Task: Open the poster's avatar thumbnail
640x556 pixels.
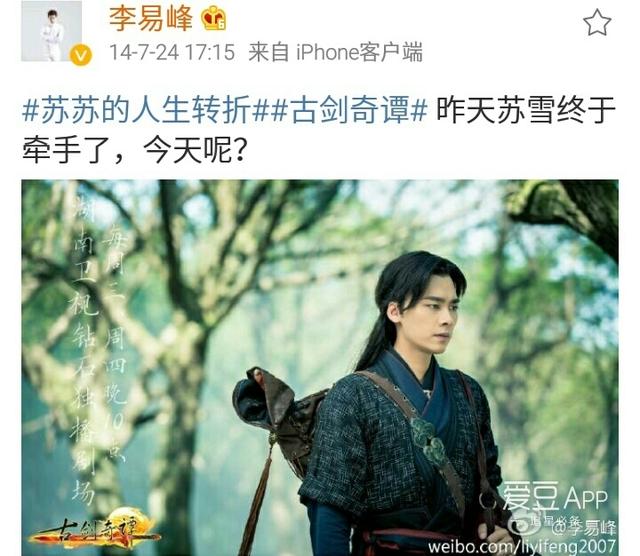Action: [x=51, y=31]
